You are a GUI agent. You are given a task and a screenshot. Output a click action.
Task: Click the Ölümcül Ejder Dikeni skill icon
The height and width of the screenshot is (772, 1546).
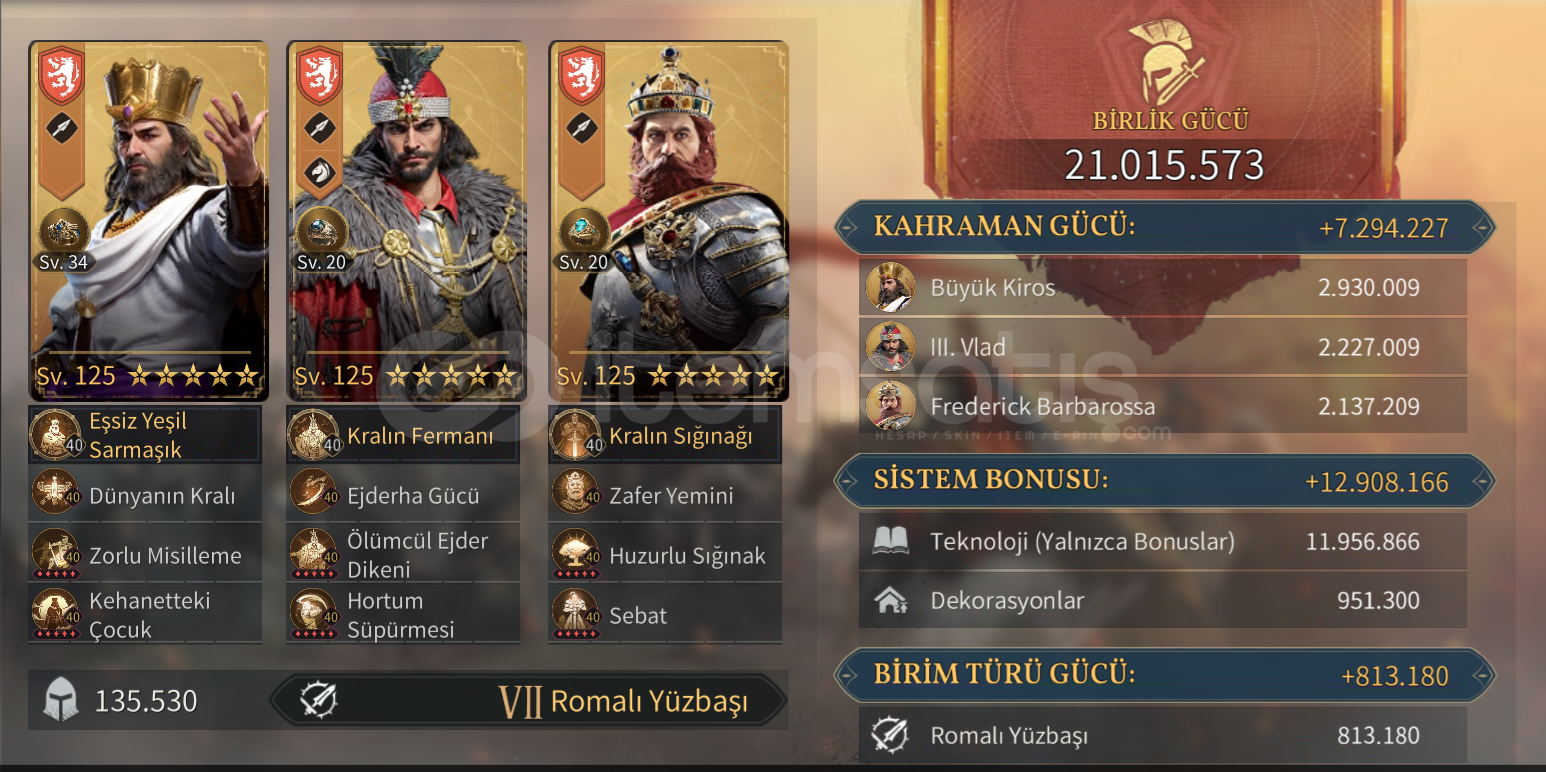[x=313, y=554]
